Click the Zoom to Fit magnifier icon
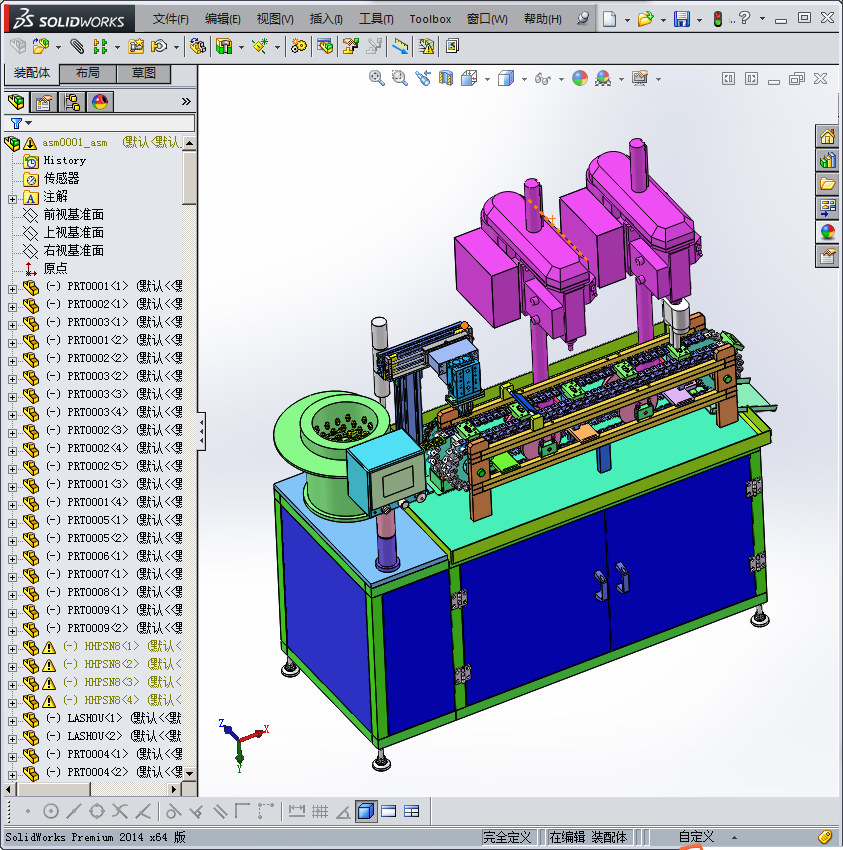The width and height of the screenshot is (843, 850). pyautogui.click(x=377, y=79)
